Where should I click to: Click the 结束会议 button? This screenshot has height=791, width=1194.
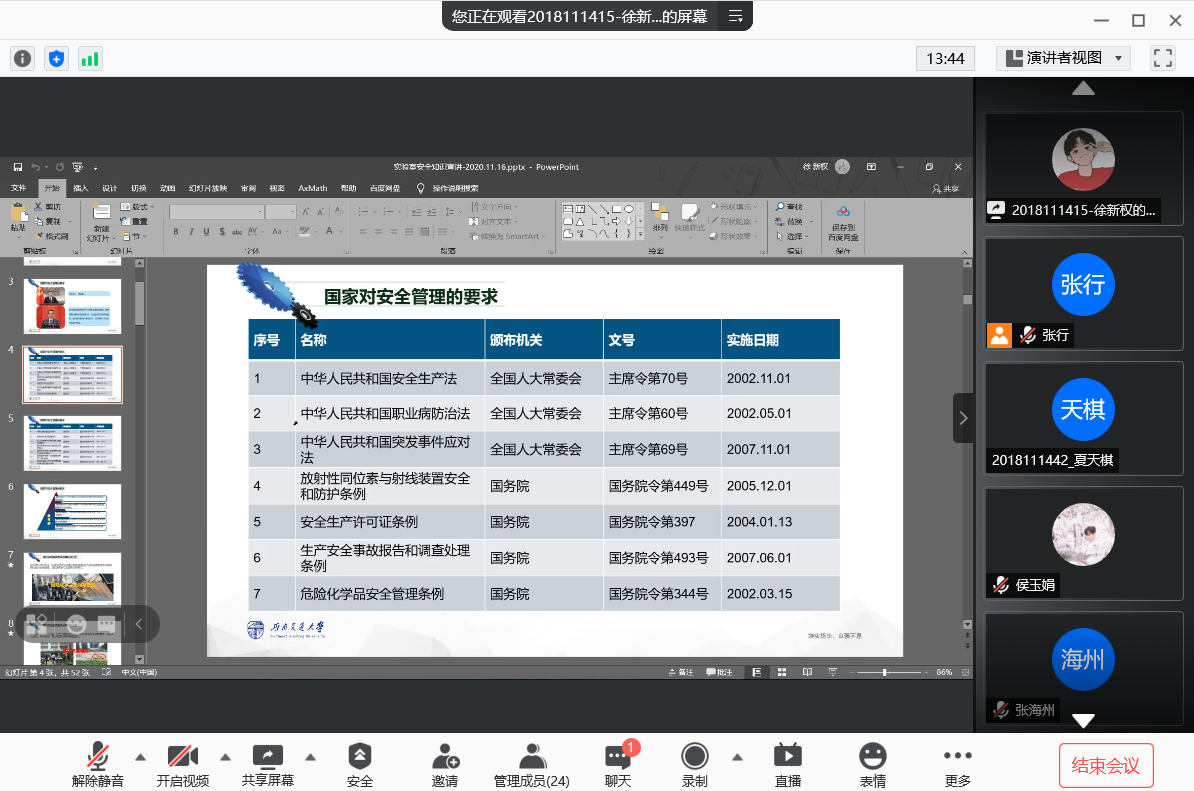coord(1106,764)
